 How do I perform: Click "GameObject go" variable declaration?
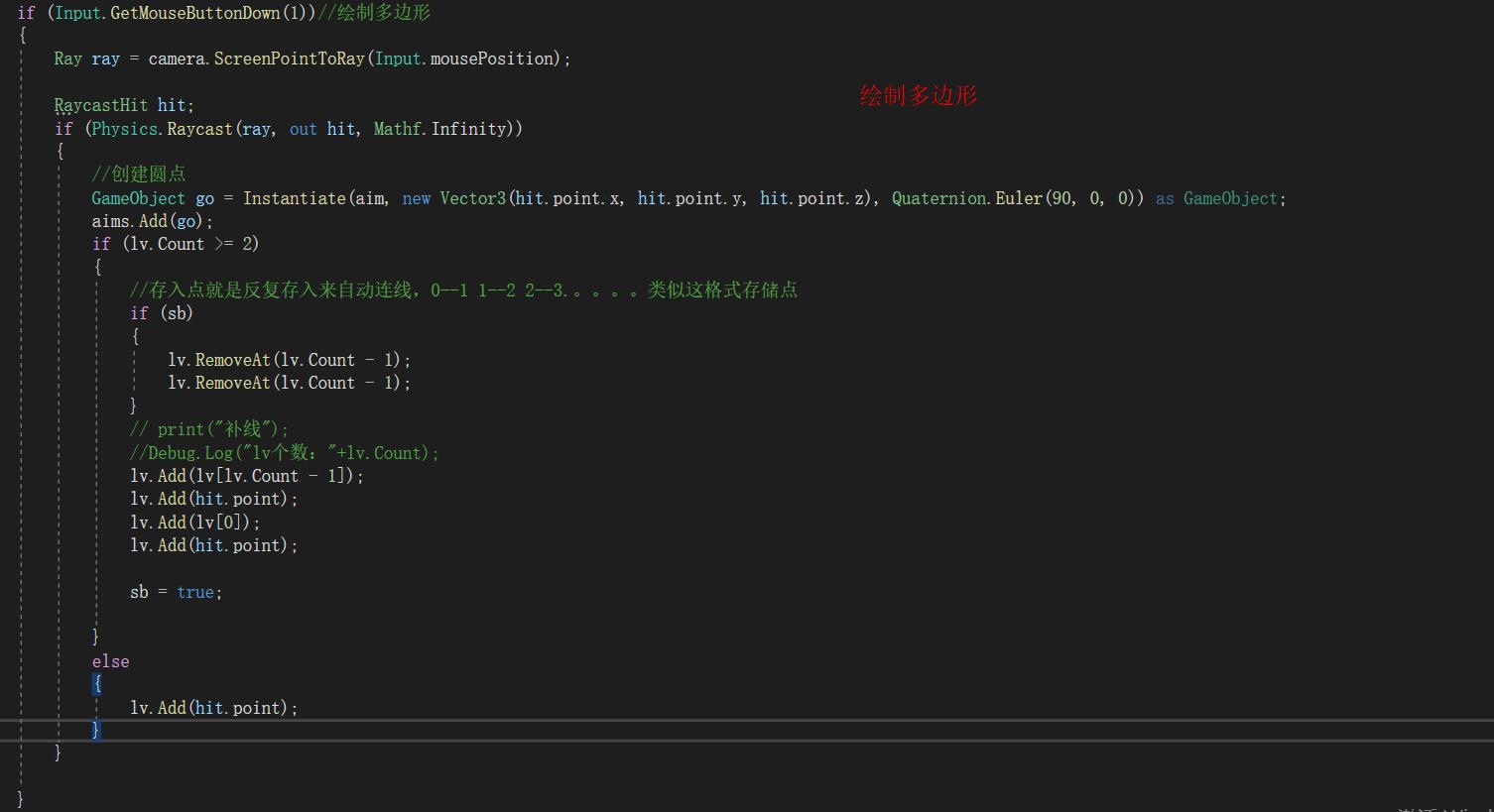coord(153,198)
